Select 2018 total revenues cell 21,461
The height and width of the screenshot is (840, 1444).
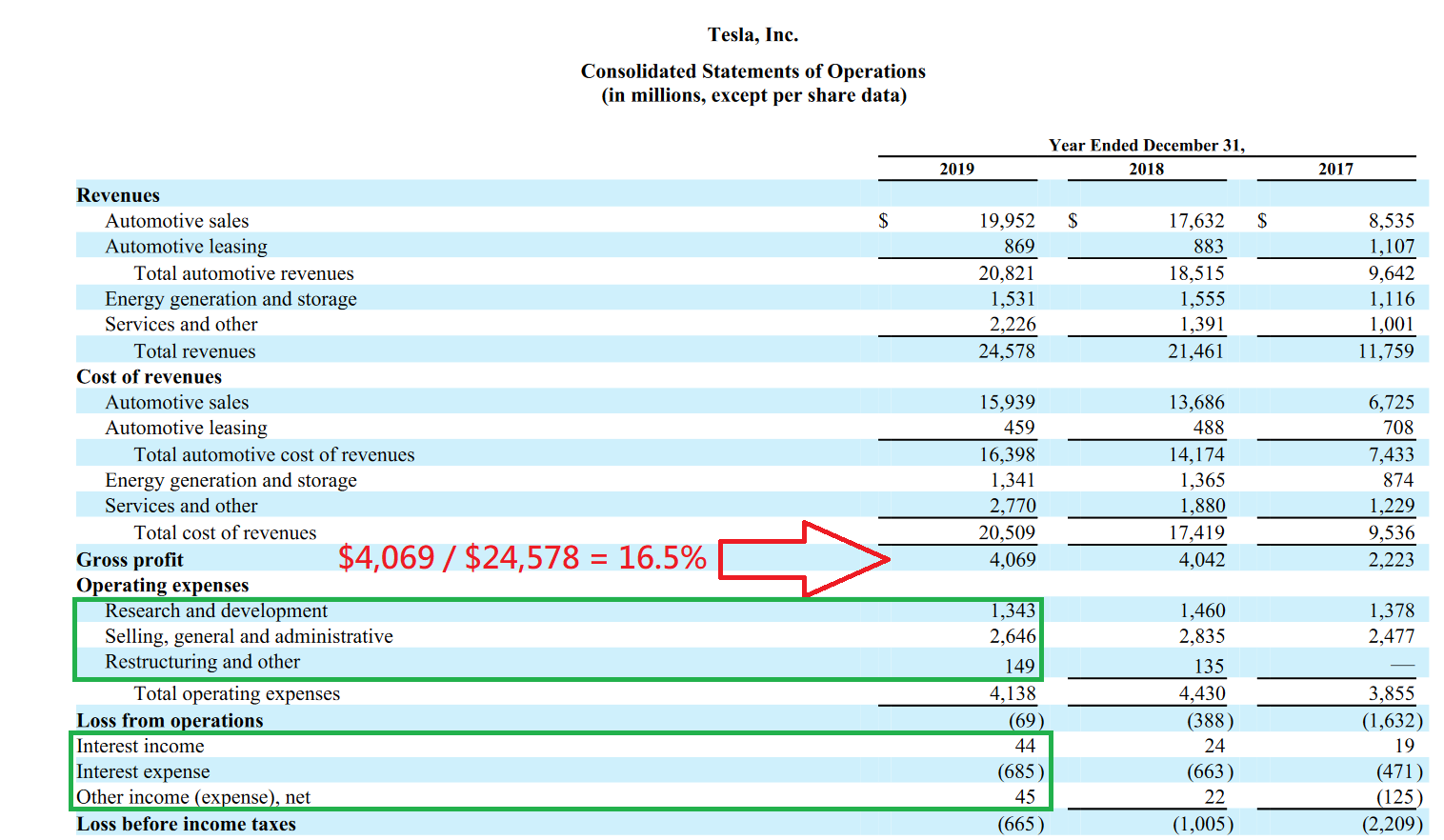point(1196,351)
